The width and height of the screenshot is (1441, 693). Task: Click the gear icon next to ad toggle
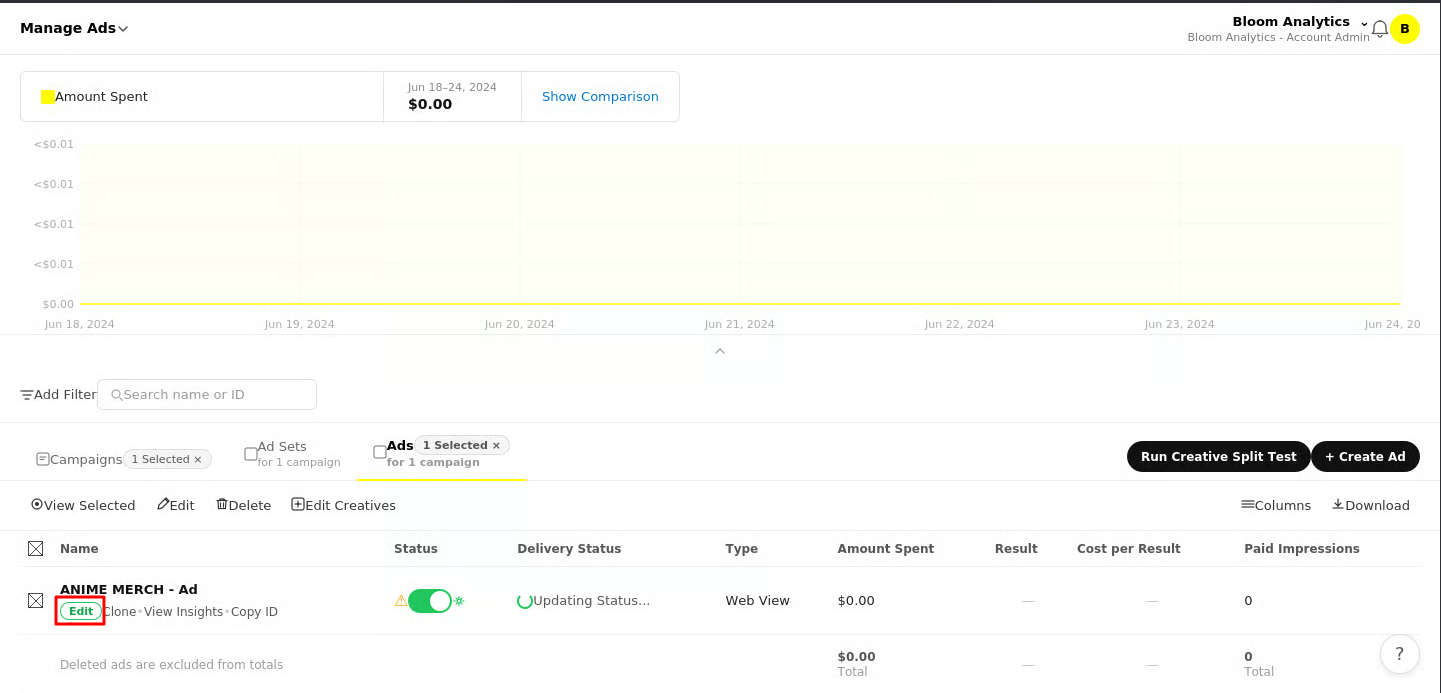tap(460, 601)
